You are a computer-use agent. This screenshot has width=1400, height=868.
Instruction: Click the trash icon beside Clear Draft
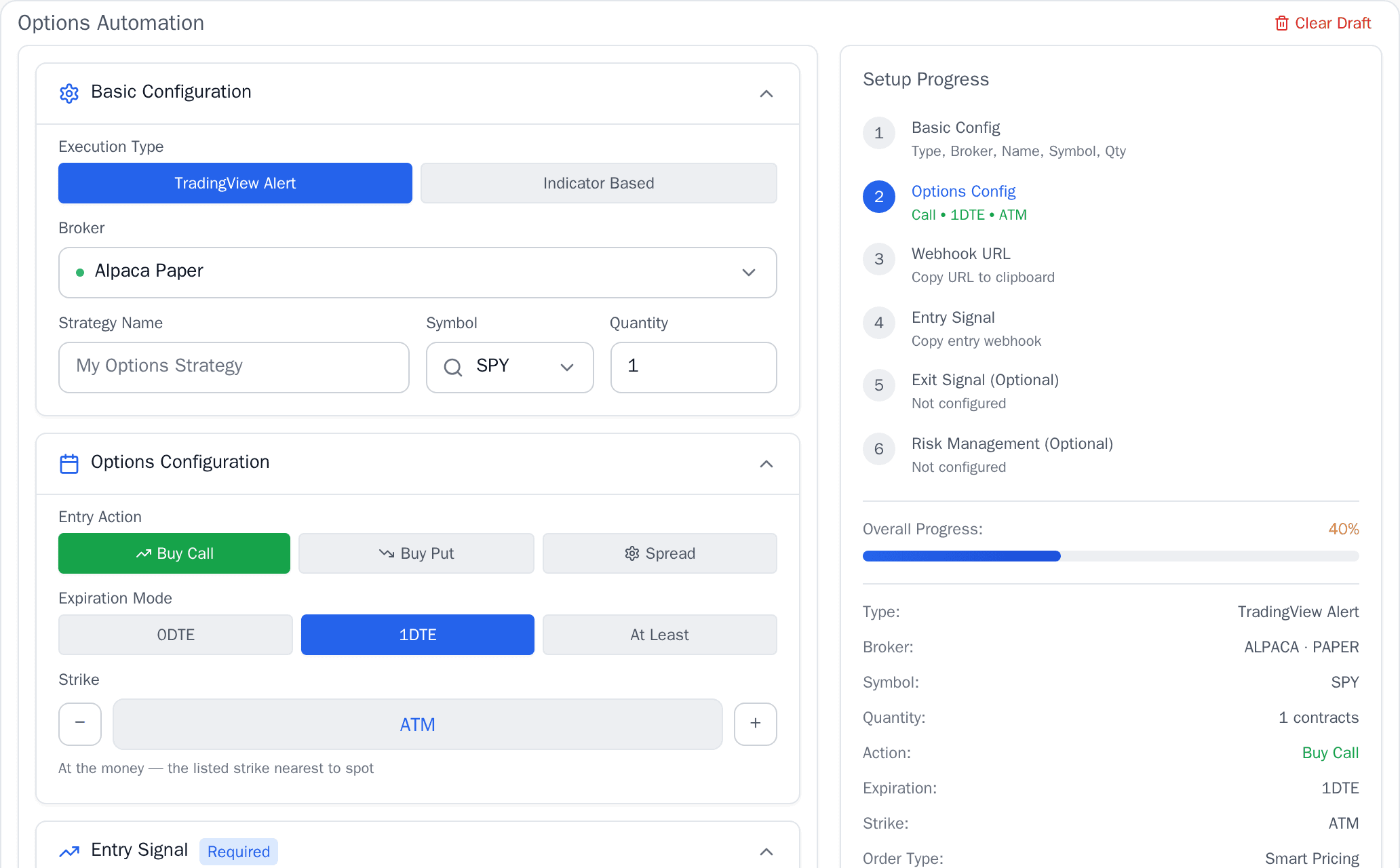[1281, 23]
